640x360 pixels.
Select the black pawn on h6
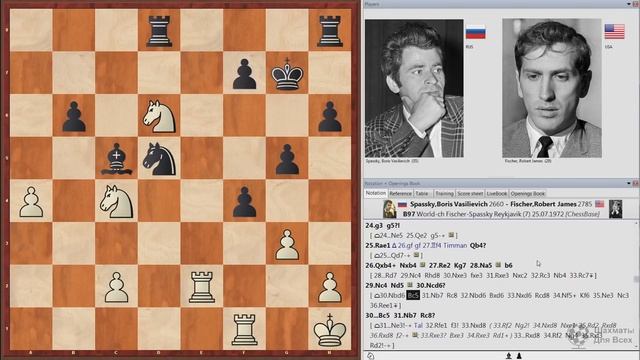tap(330, 117)
